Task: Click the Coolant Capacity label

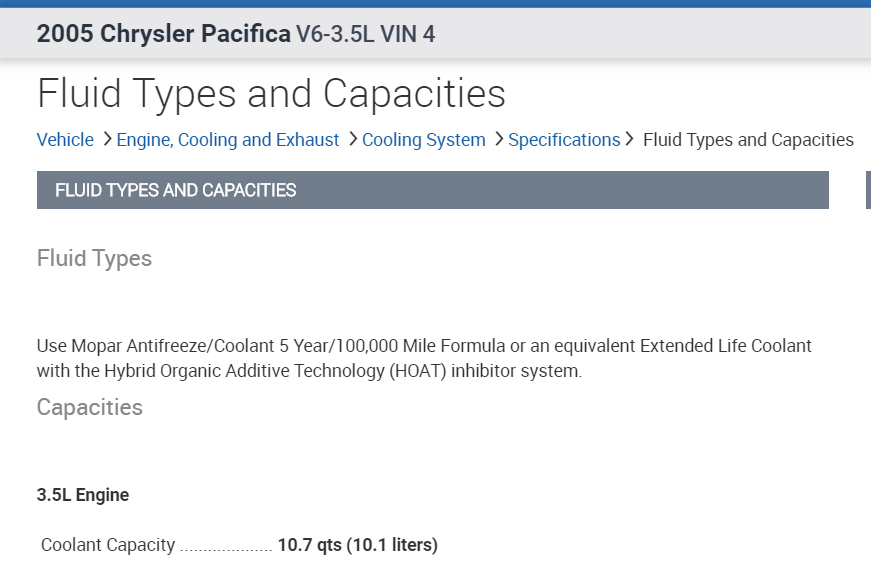Action: 108,545
